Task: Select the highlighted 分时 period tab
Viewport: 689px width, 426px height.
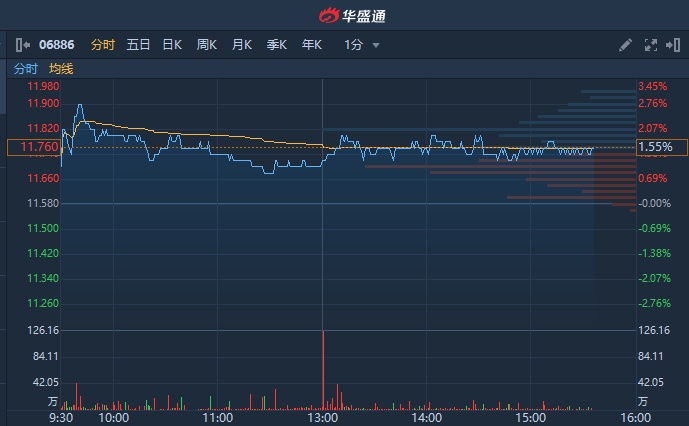Action: [103, 45]
